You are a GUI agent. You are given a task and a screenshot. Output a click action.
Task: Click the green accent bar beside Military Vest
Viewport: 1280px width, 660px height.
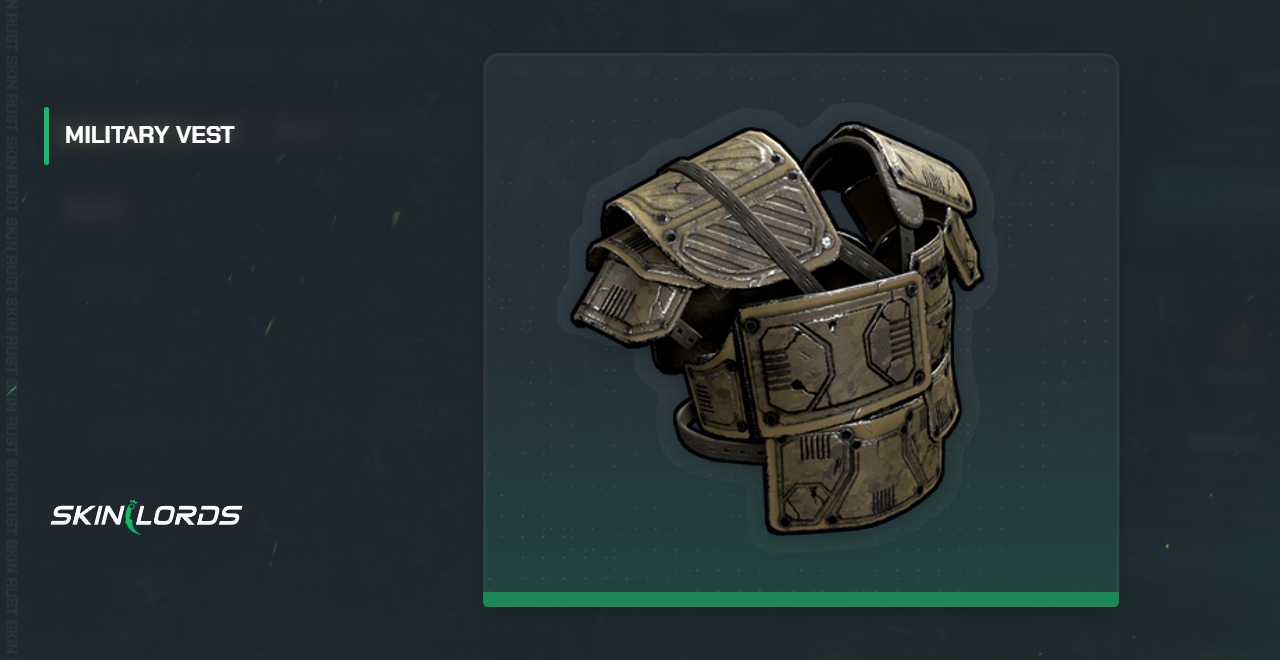[x=46, y=135]
